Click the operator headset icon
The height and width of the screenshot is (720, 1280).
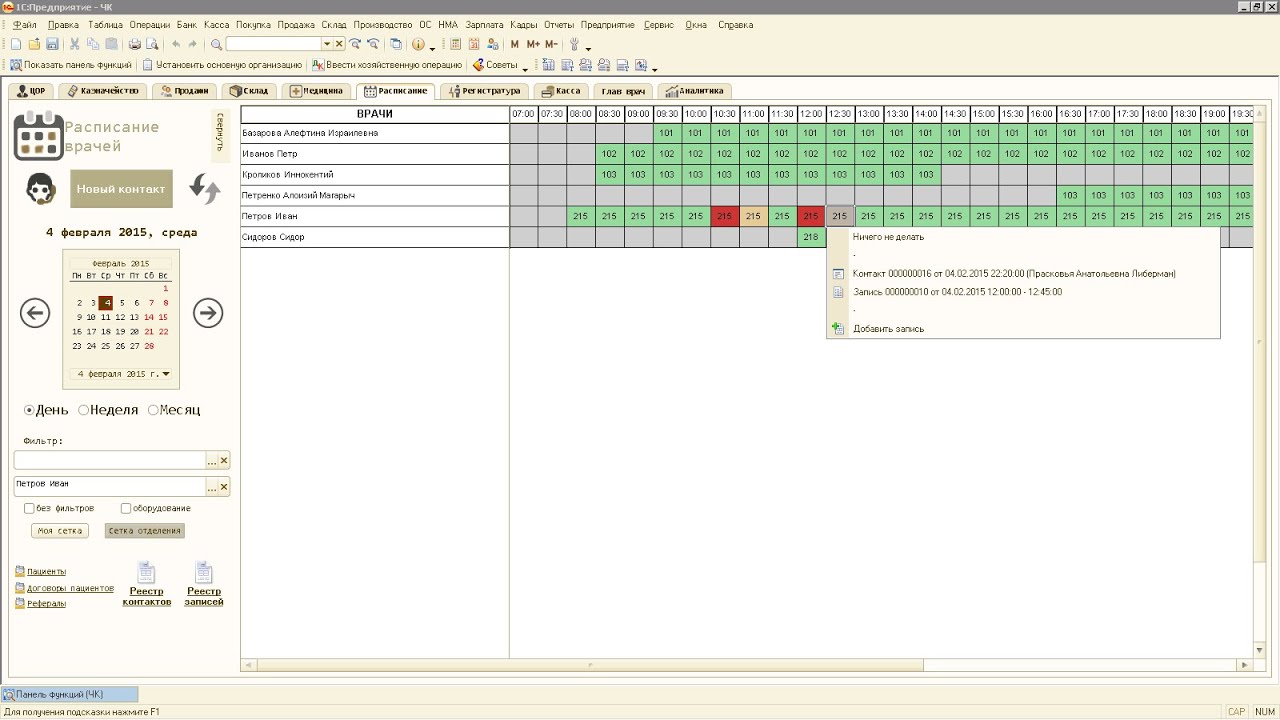tap(40, 188)
